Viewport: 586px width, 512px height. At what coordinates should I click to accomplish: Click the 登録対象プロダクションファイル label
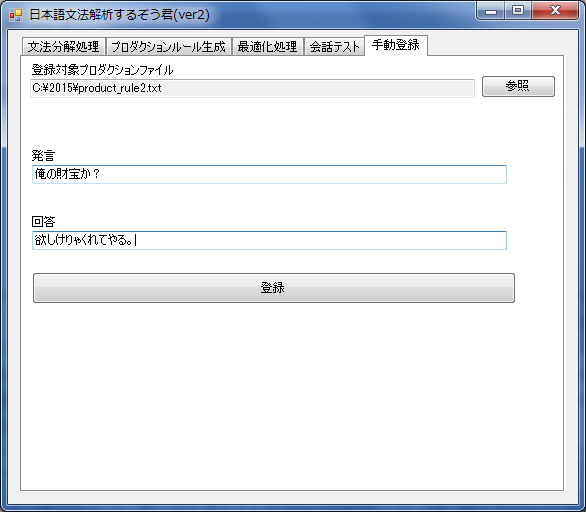click(102, 70)
